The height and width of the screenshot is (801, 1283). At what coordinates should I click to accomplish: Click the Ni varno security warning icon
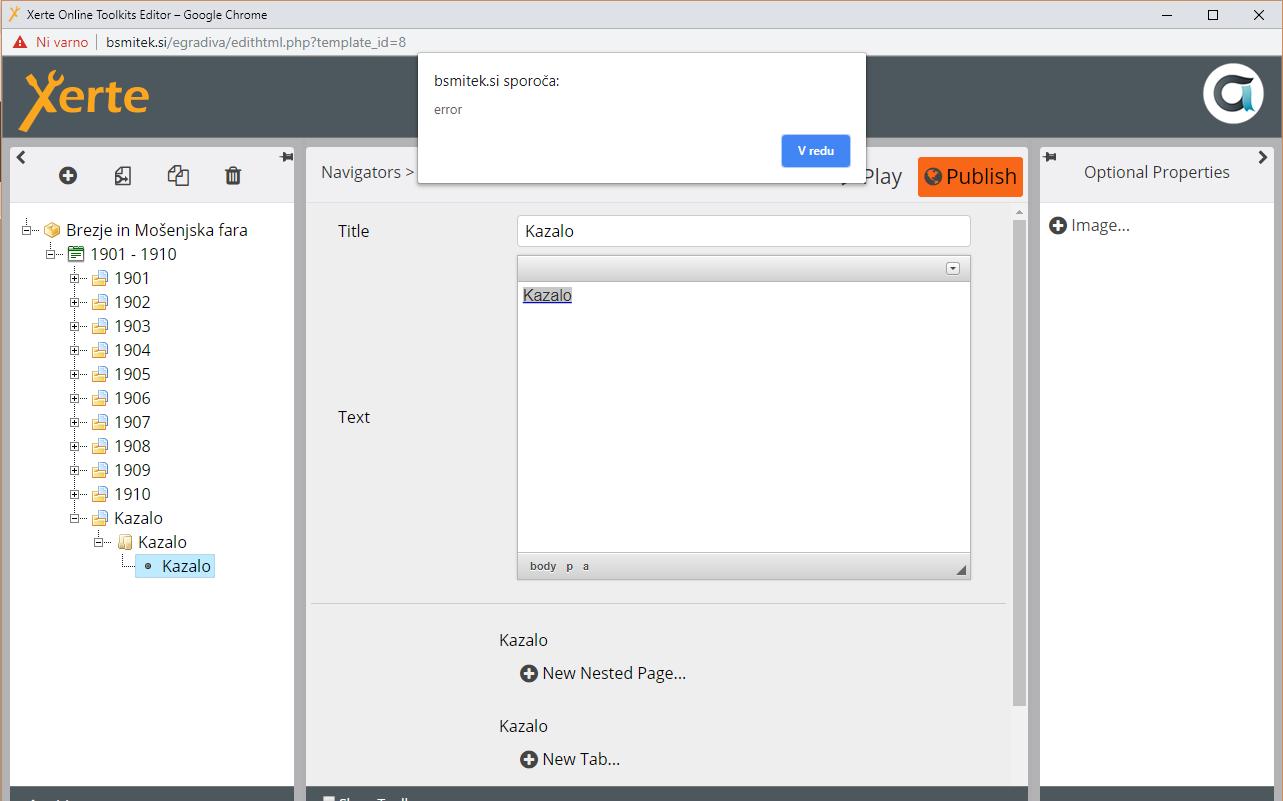click(20, 42)
